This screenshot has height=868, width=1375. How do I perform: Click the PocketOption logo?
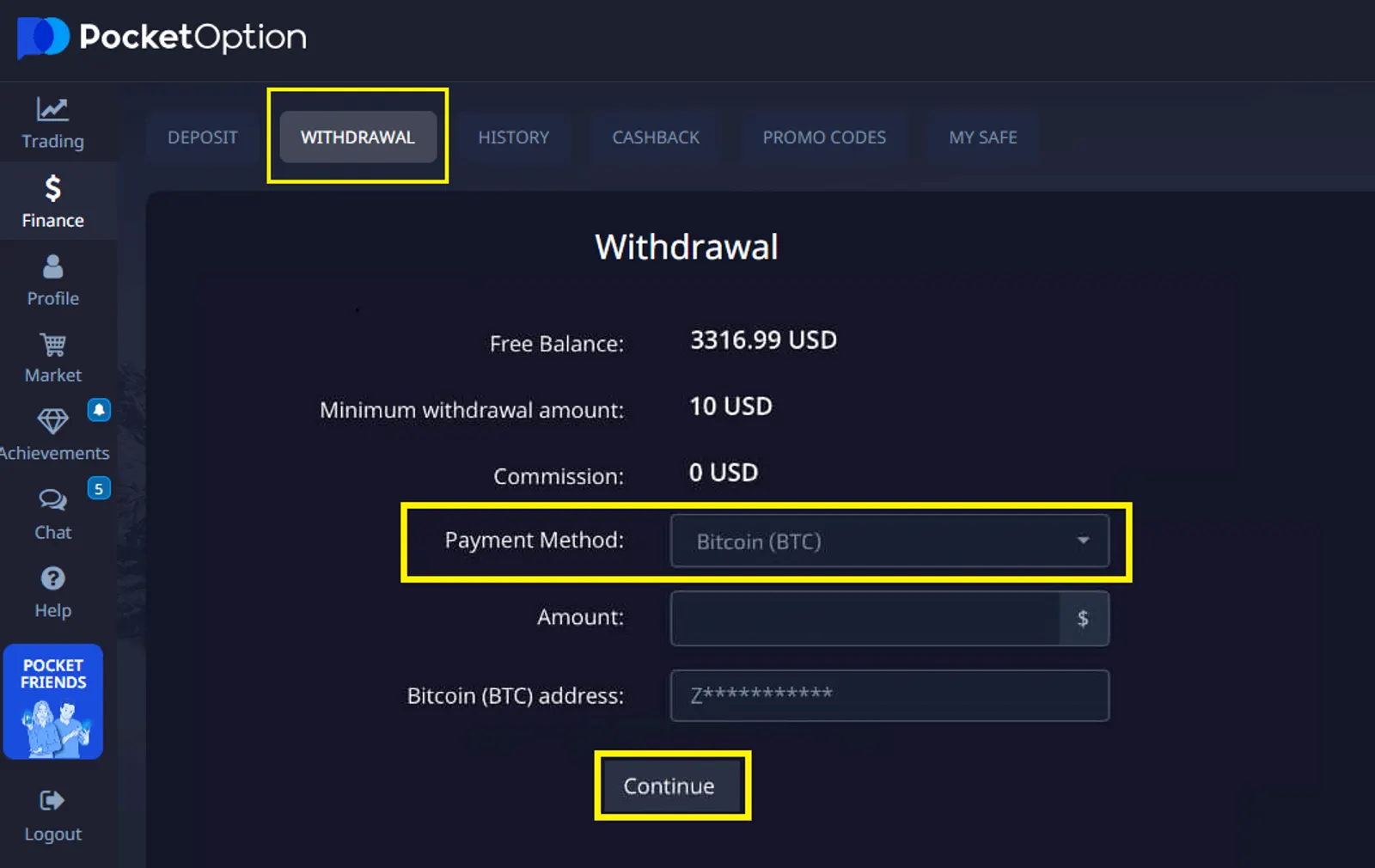[162, 38]
